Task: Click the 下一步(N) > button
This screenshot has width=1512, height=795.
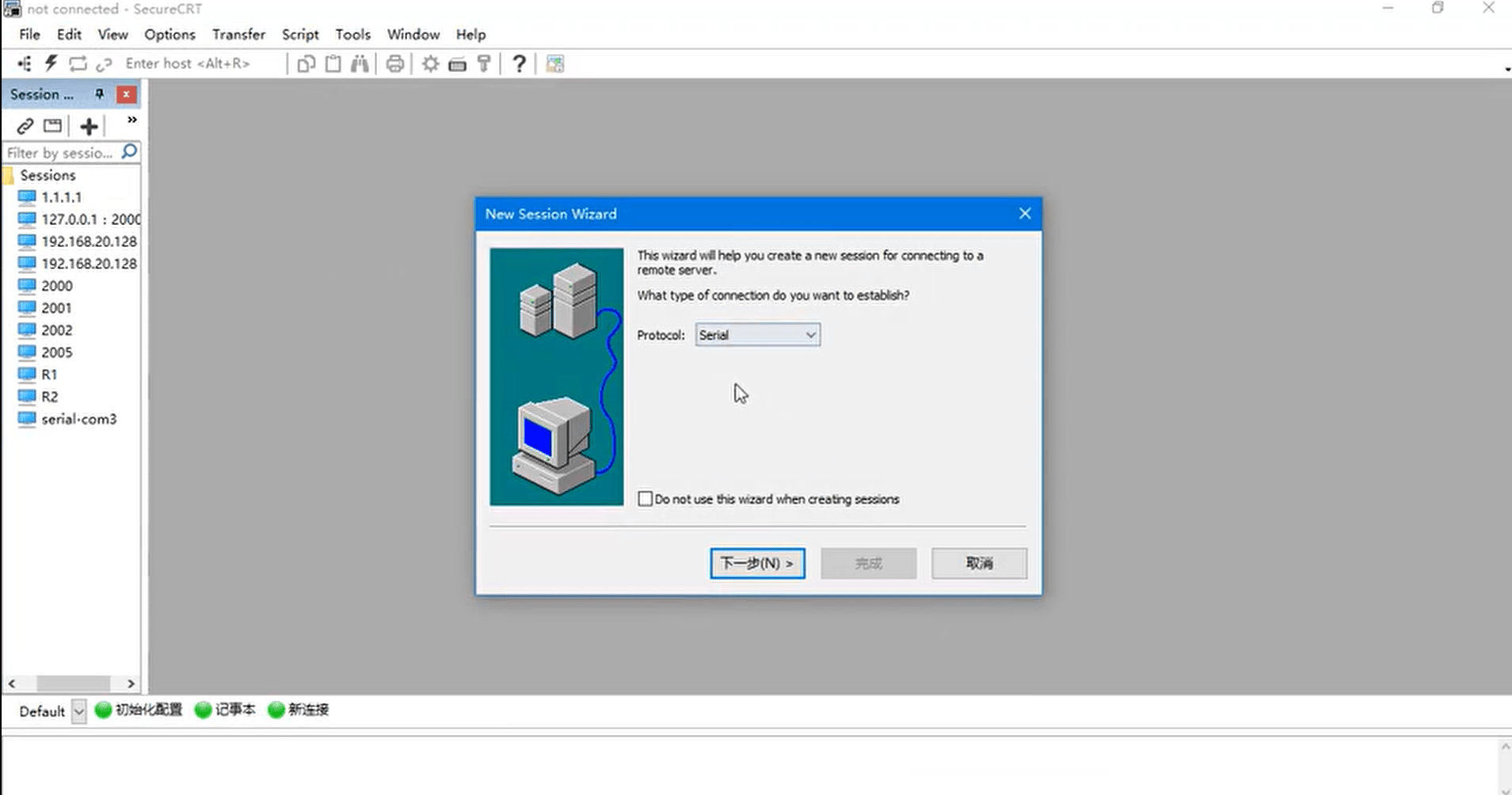Action: tap(758, 563)
